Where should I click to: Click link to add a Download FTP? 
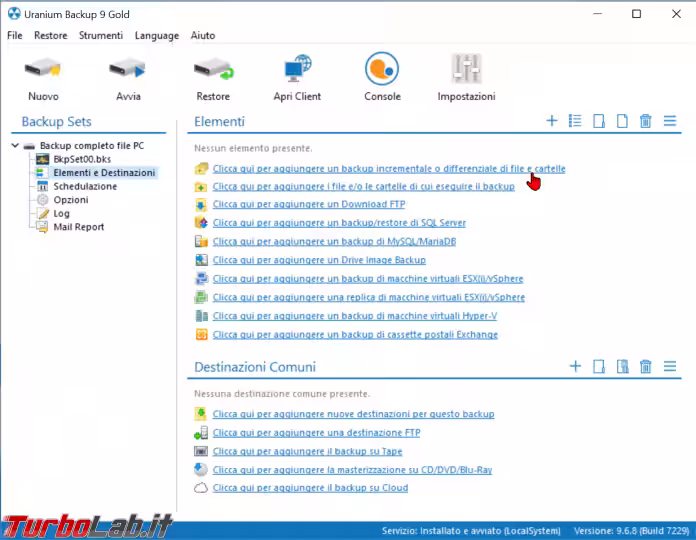(309, 204)
